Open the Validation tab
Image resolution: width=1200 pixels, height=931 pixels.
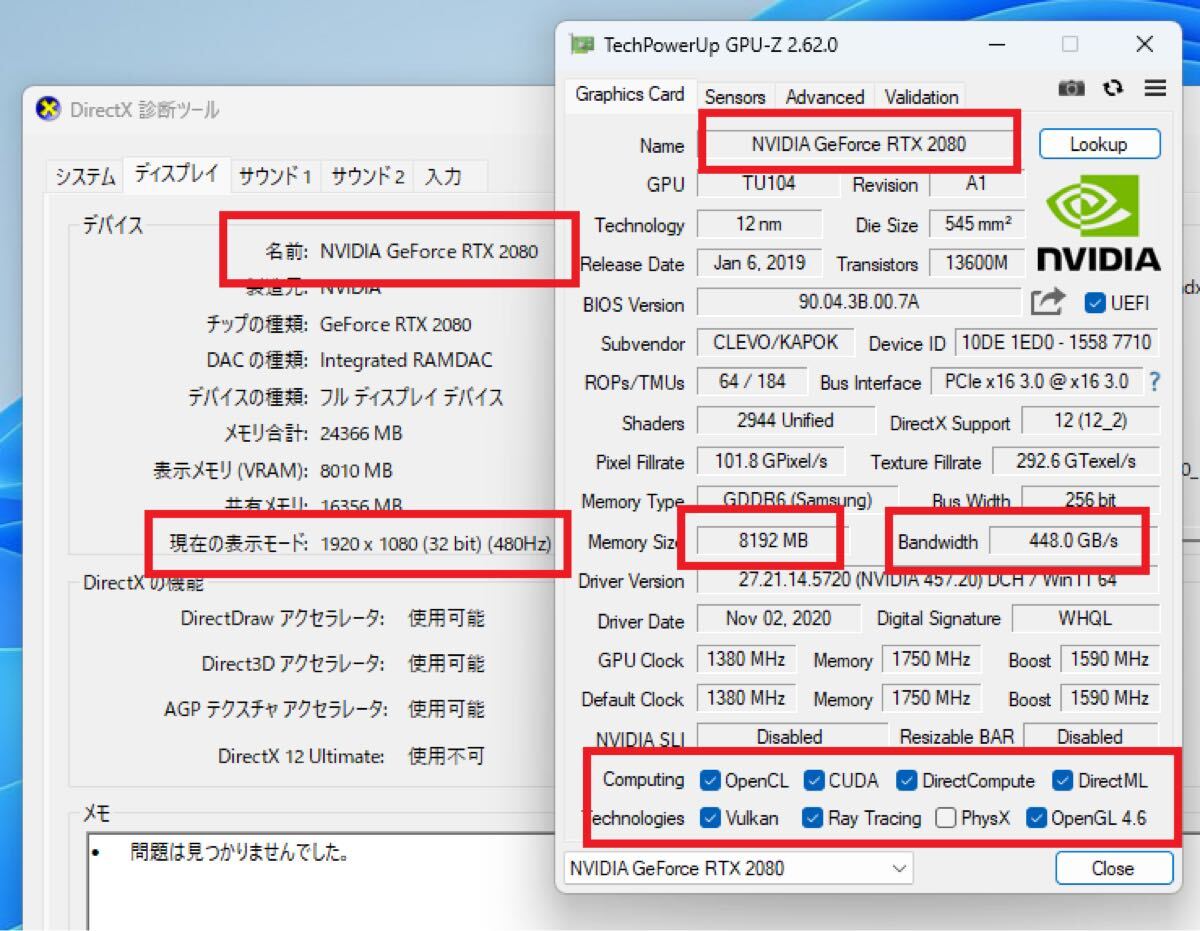coord(921,97)
